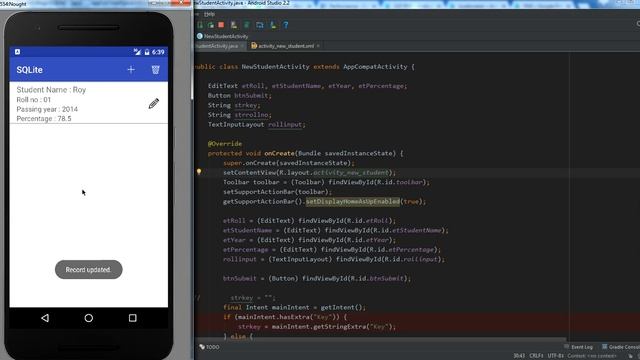Close the activity_new_student.xml tab
The width and height of the screenshot is (640, 360).
[318, 46]
